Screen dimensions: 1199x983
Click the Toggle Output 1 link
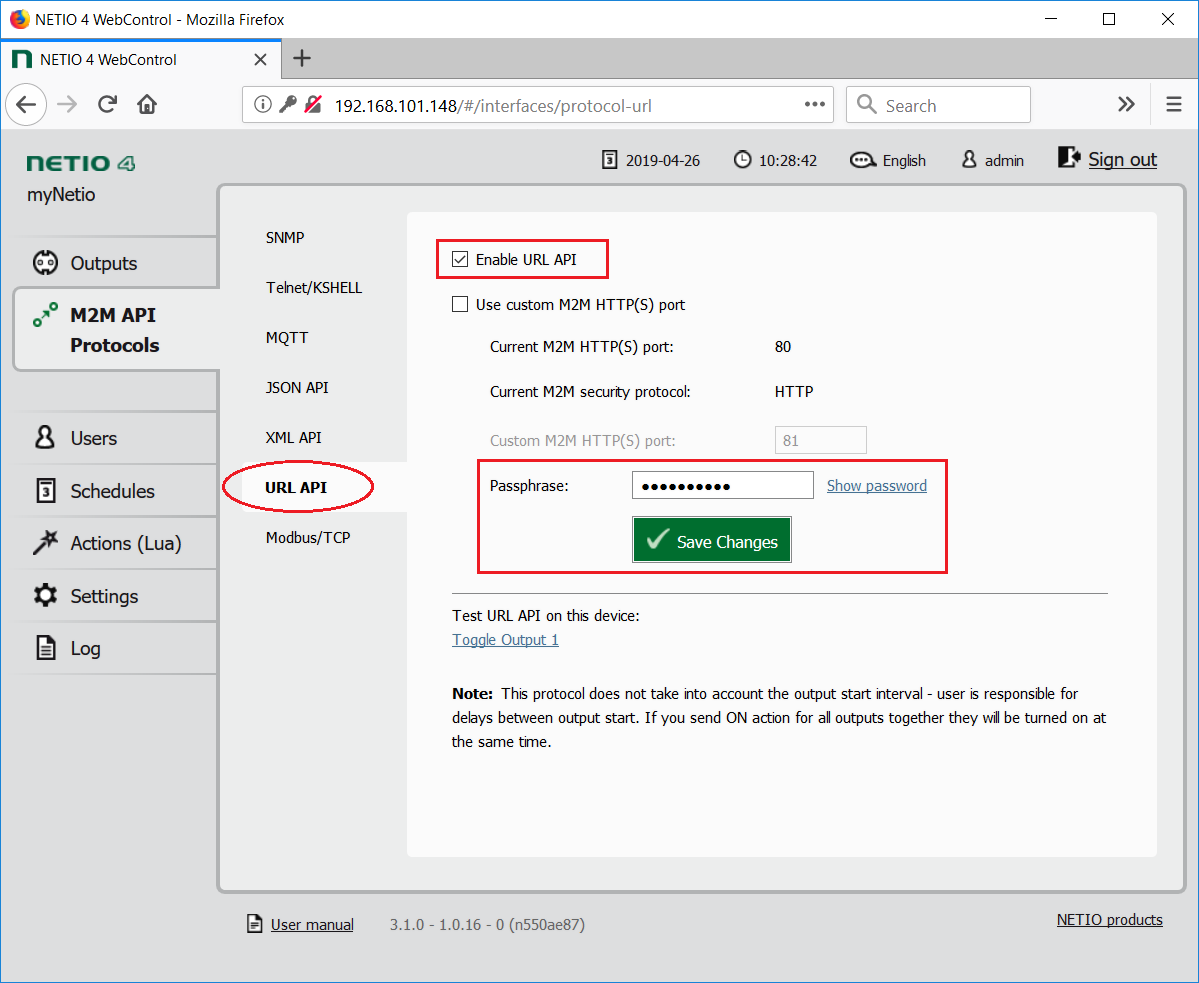pyautogui.click(x=505, y=640)
